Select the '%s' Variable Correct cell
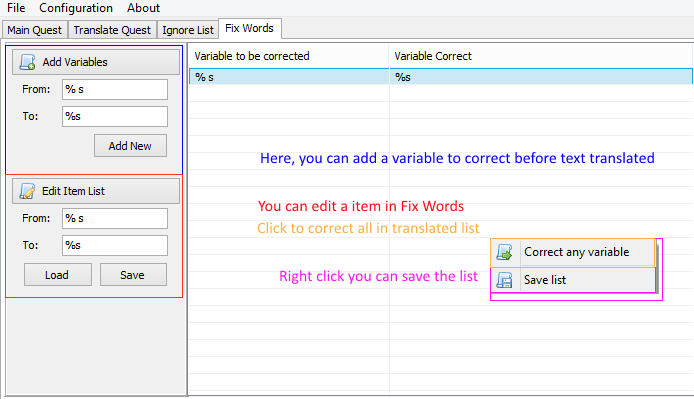Screen dimensions: 694x399 click(541, 77)
